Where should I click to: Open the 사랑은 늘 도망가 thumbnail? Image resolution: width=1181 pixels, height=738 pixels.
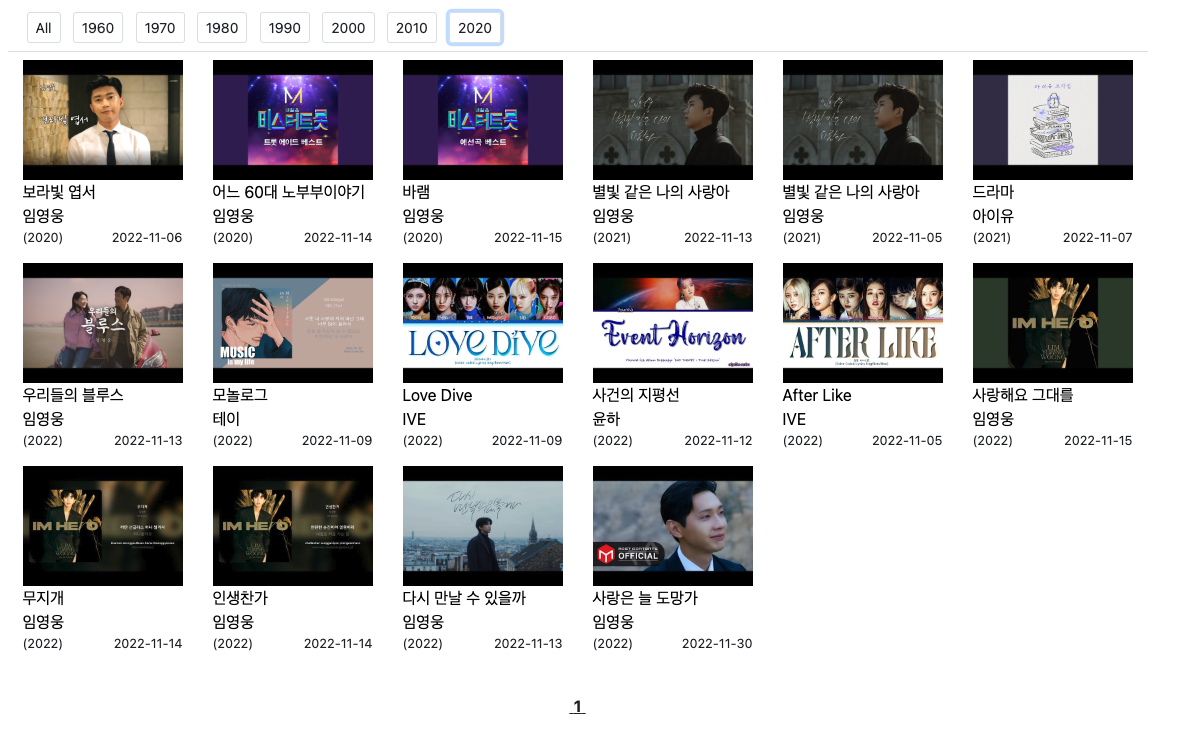pos(673,526)
